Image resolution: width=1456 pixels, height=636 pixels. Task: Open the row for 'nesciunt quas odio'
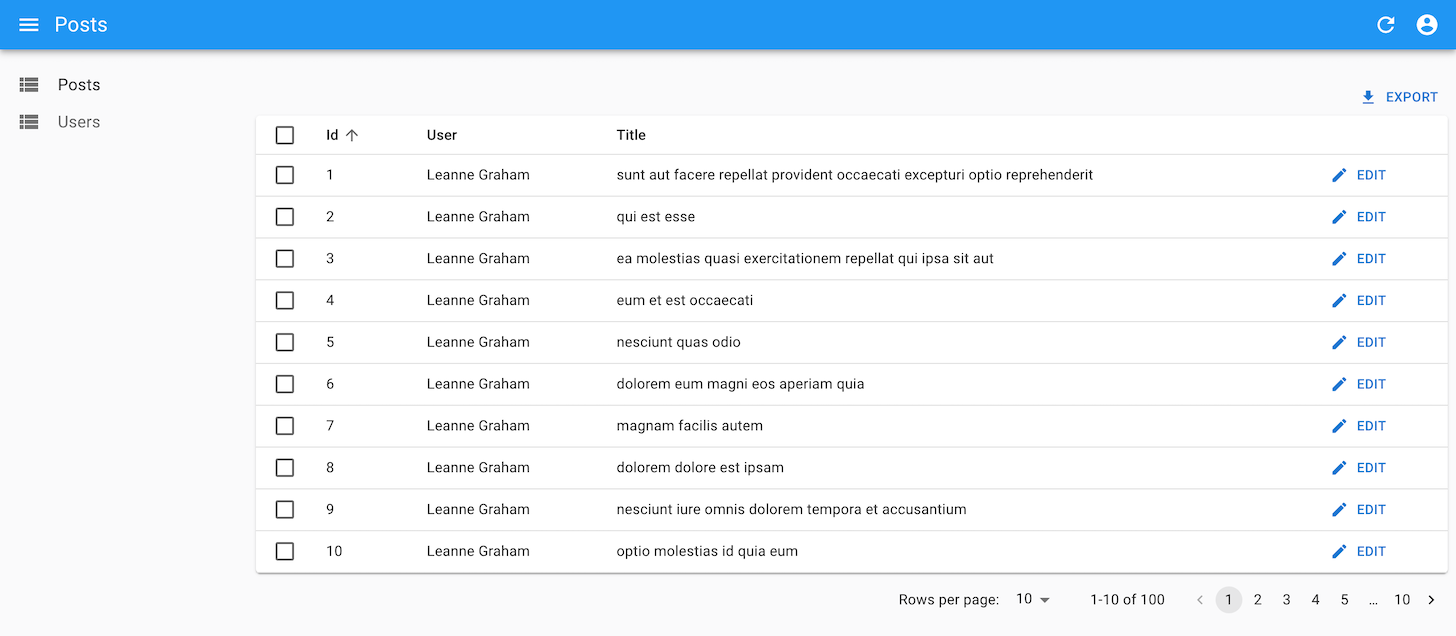click(x=678, y=342)
